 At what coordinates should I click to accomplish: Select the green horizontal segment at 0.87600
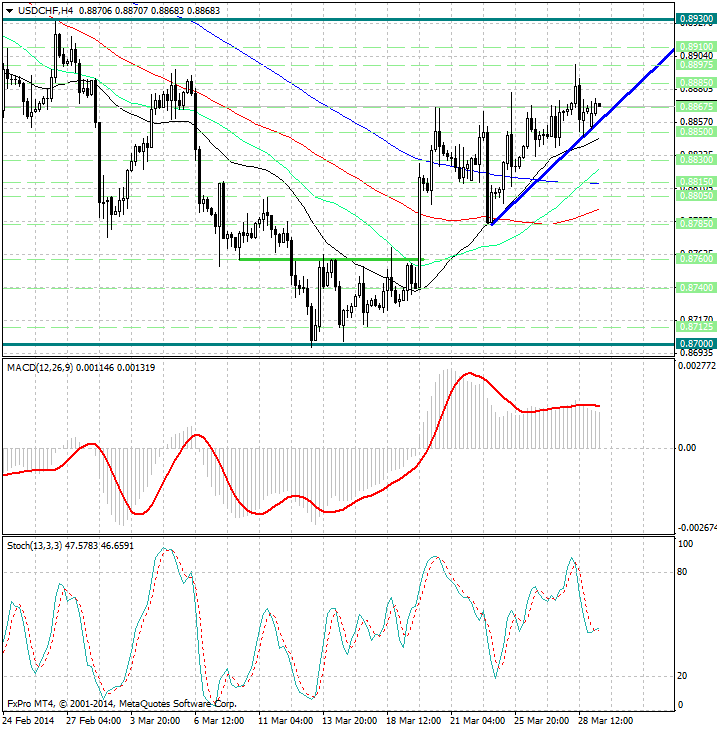click(331, 259)
